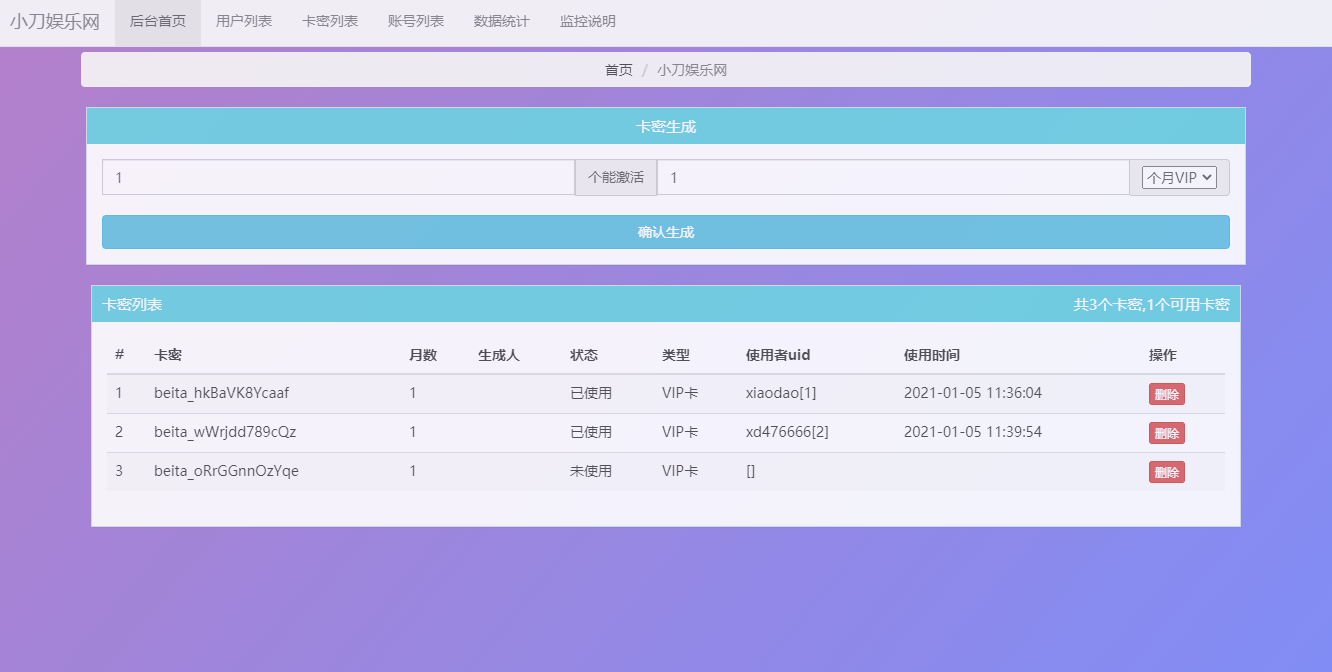The height and width of the screenshot is (672, 1332).
Task: Click the 卡密生成 panel header
Action: click(665, 125)
